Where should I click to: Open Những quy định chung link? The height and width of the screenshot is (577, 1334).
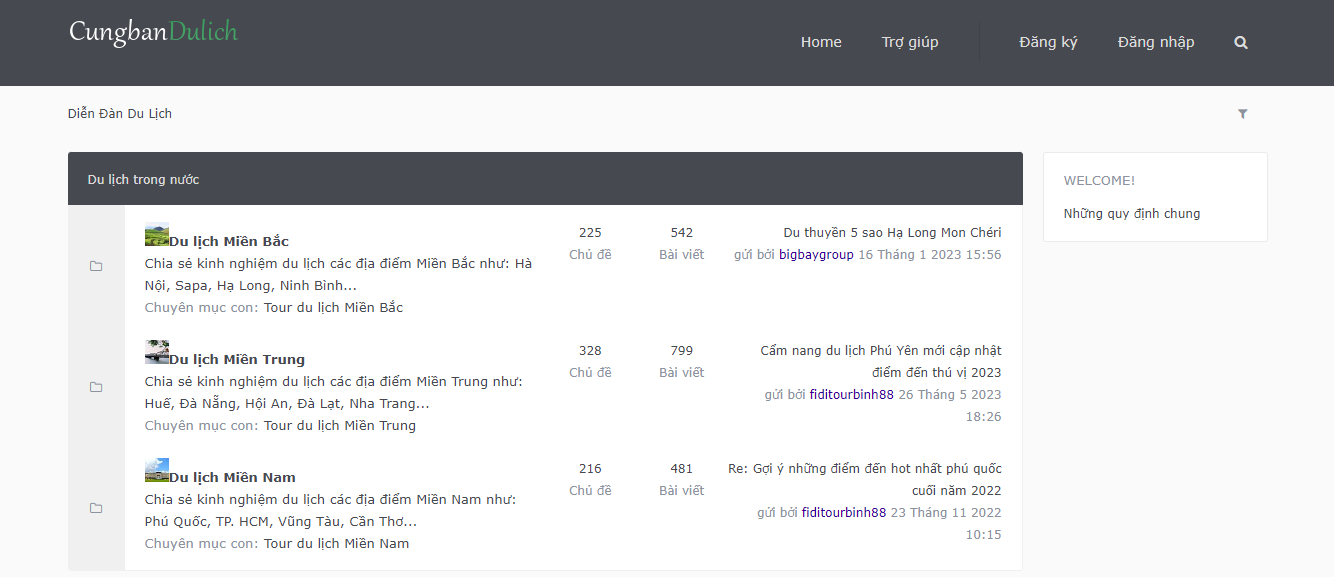point(1132,214)
